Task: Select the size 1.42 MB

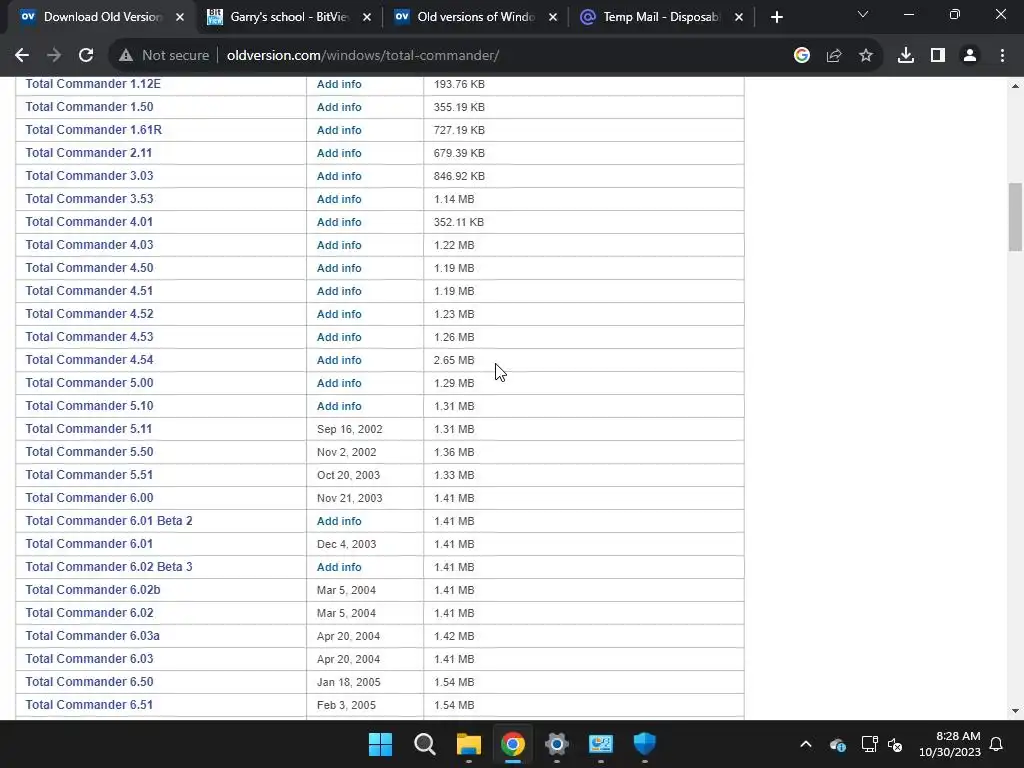Action: click(454, 636)
